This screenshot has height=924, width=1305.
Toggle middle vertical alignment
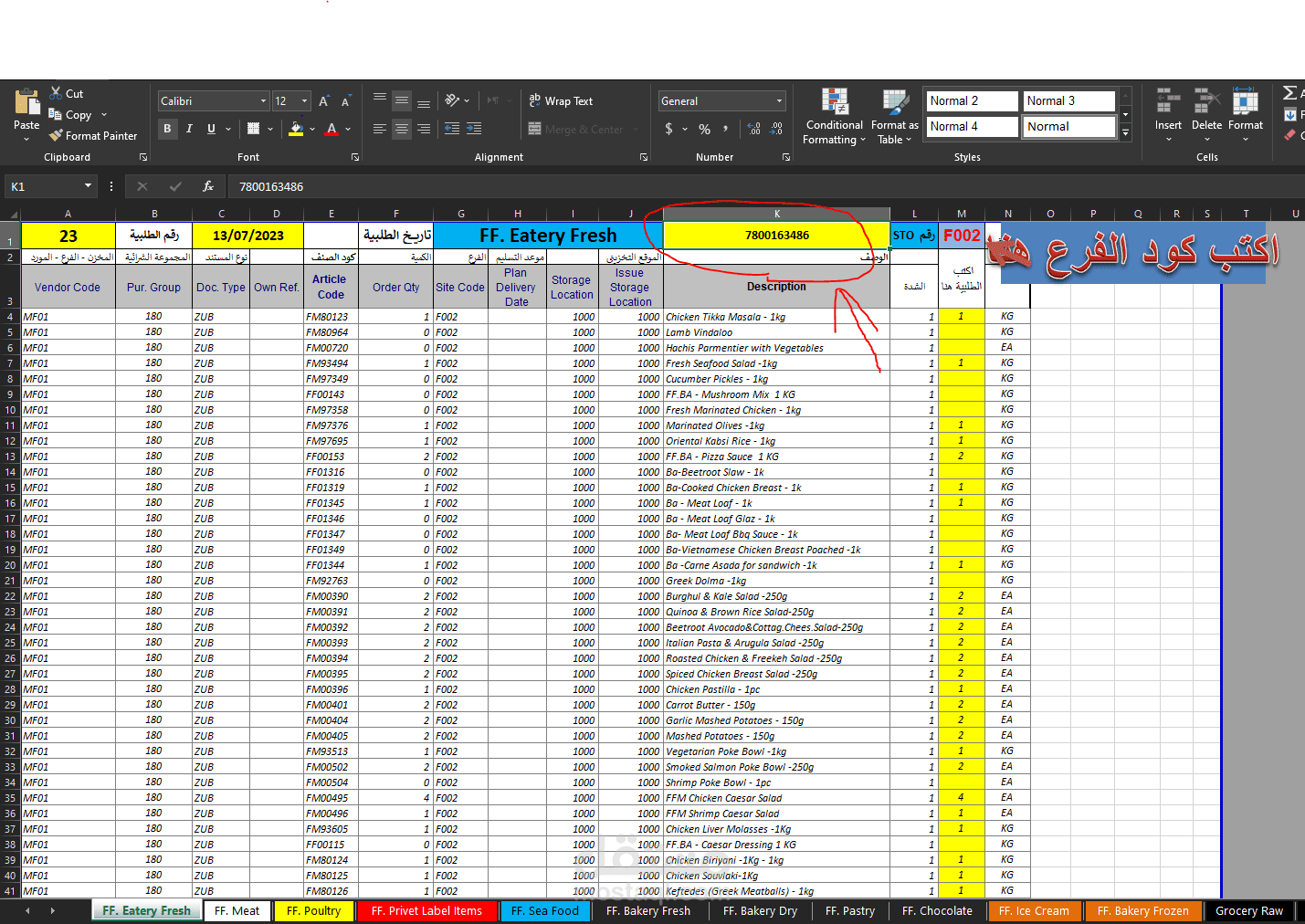coord(402,100)
